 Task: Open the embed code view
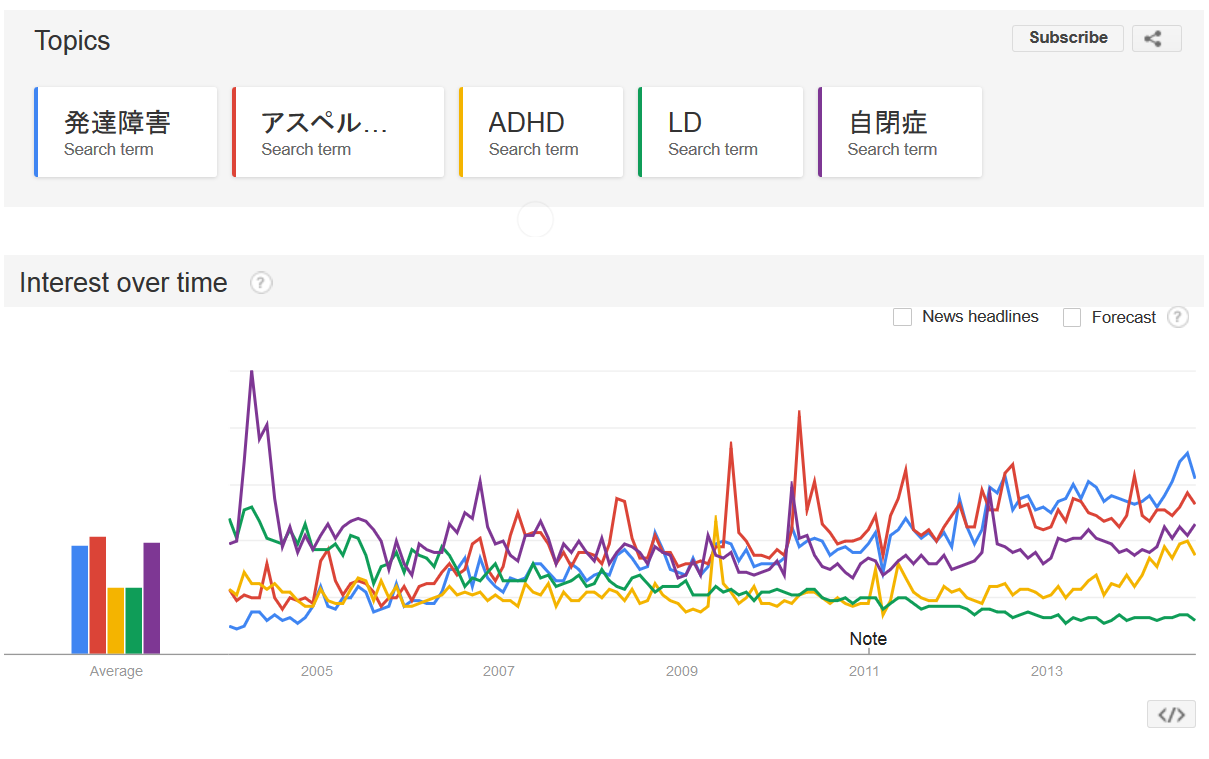1170,714
